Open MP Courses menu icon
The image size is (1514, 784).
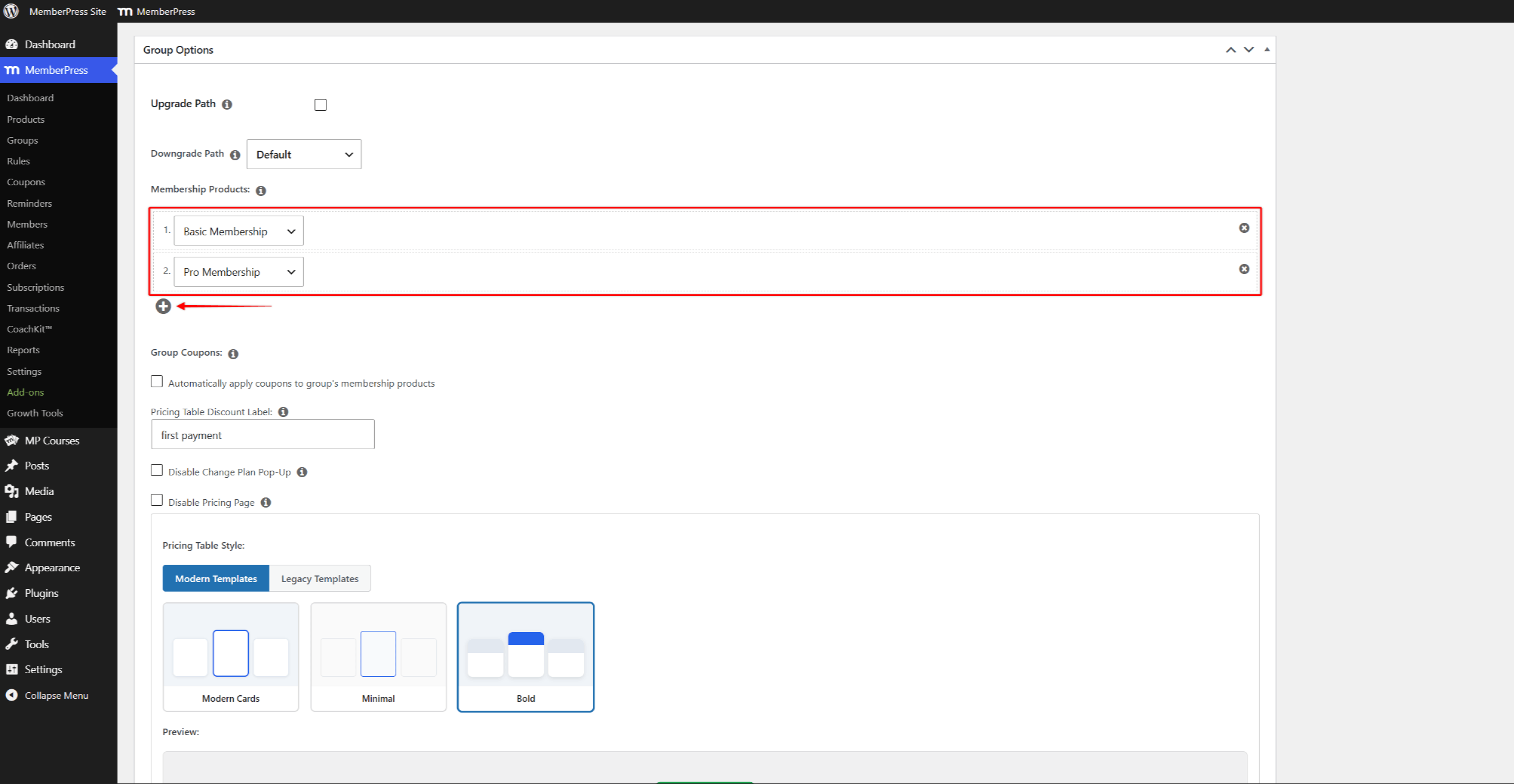click(x=12, y=440)
